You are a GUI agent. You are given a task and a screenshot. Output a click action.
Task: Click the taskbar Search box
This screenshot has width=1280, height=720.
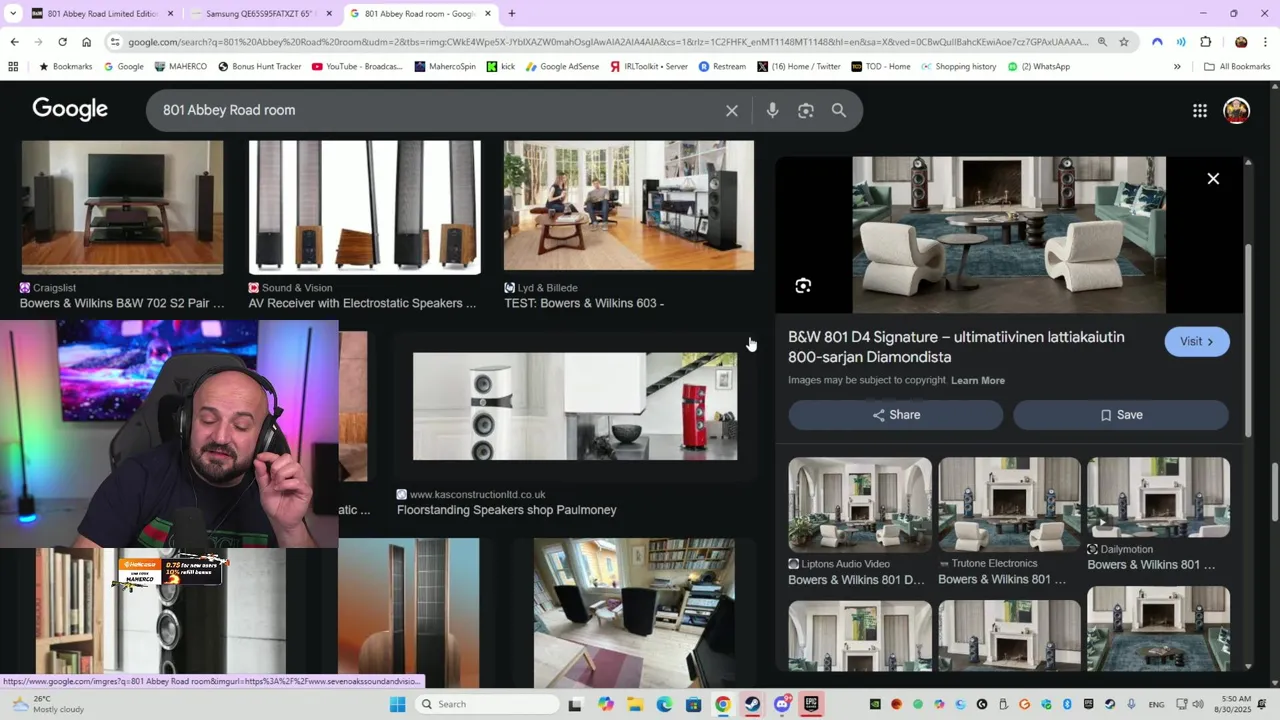(487, 704)
